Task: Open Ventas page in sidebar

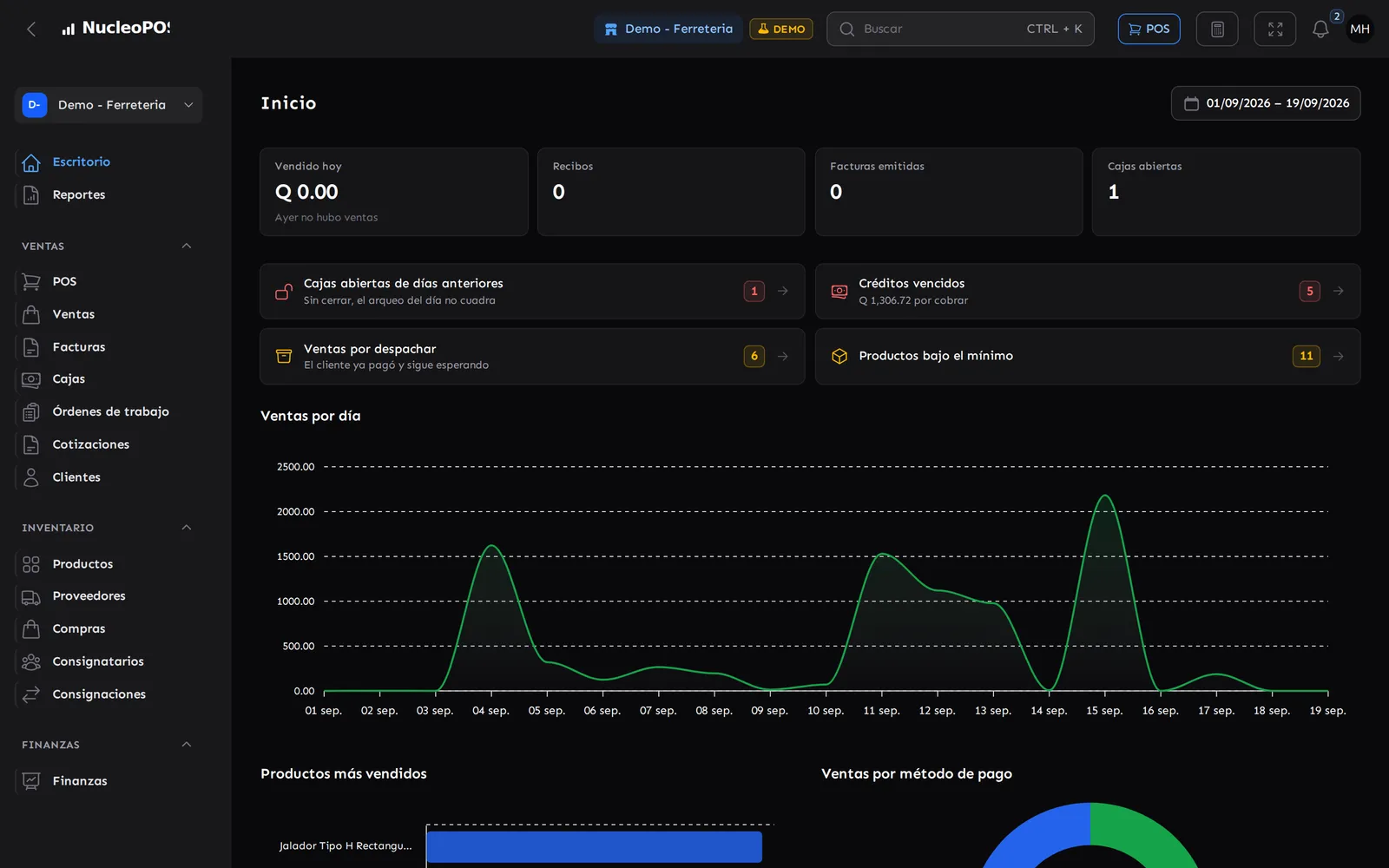Action: (74, 314)
